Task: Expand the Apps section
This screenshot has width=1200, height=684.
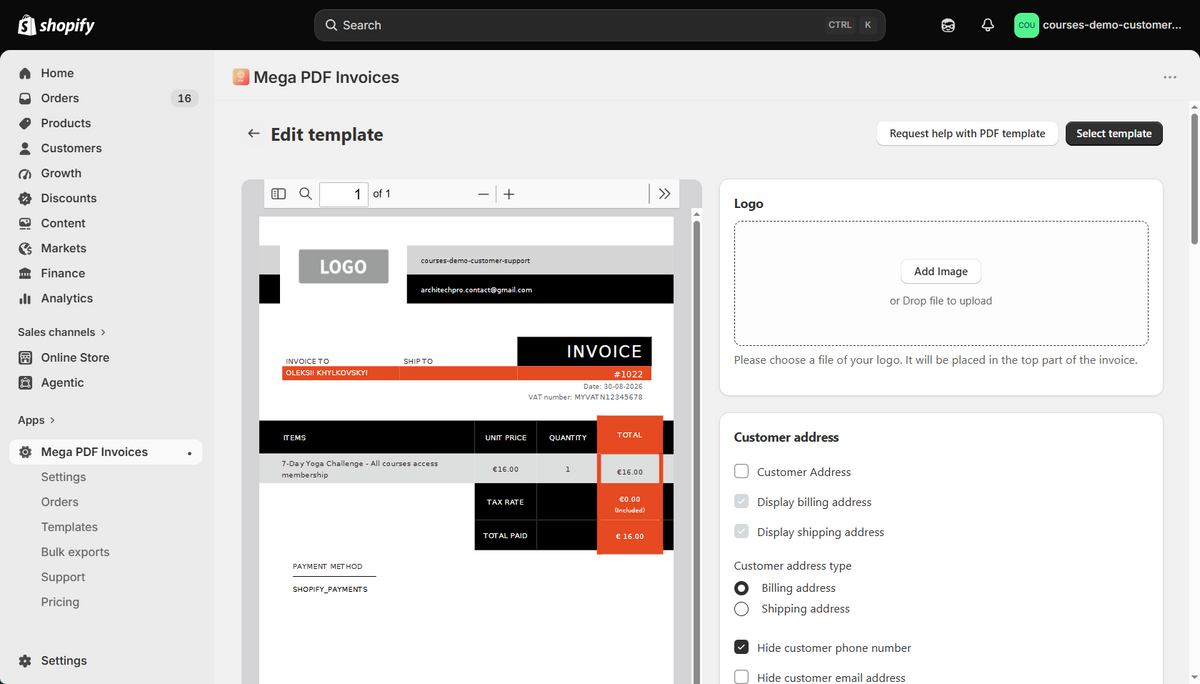Action: (x=37, y=420)
